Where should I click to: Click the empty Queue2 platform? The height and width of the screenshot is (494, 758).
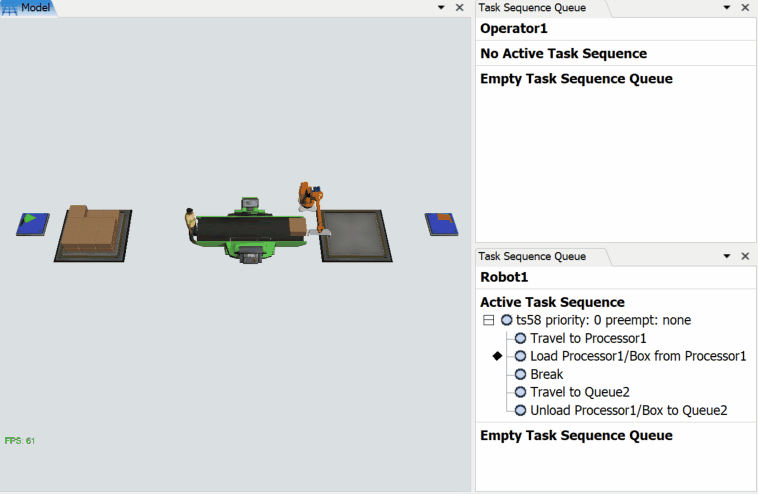(351, 236)
